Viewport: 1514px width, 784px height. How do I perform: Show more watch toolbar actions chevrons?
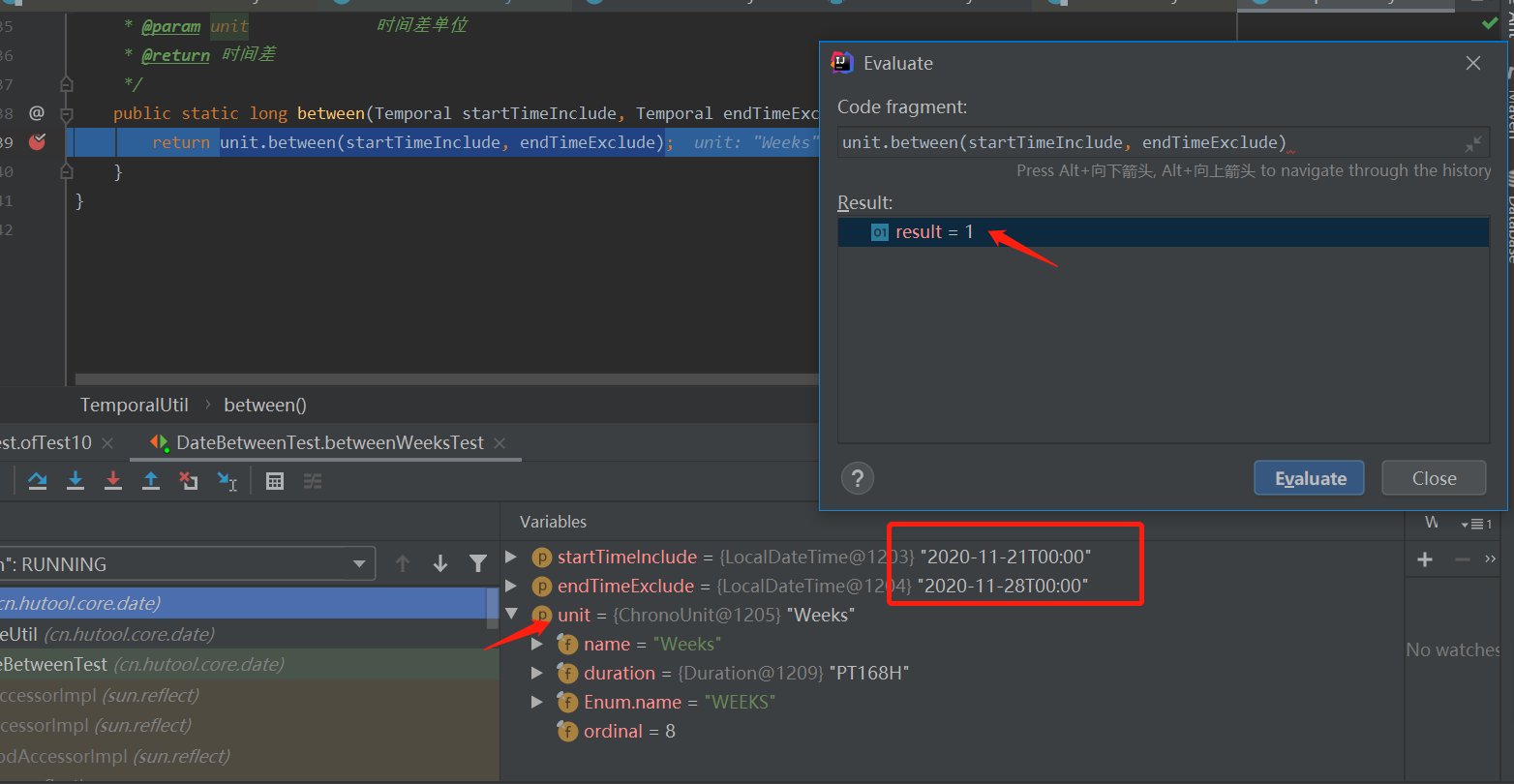[1490, 558]
